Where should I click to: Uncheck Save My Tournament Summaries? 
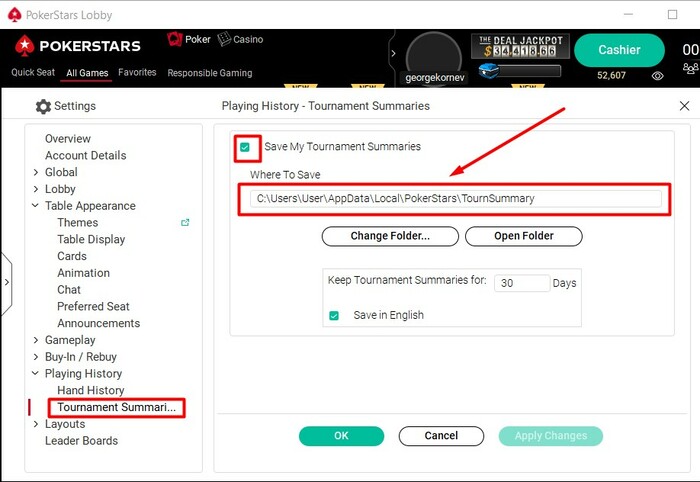pyautogui.click(x=245, y=147)
